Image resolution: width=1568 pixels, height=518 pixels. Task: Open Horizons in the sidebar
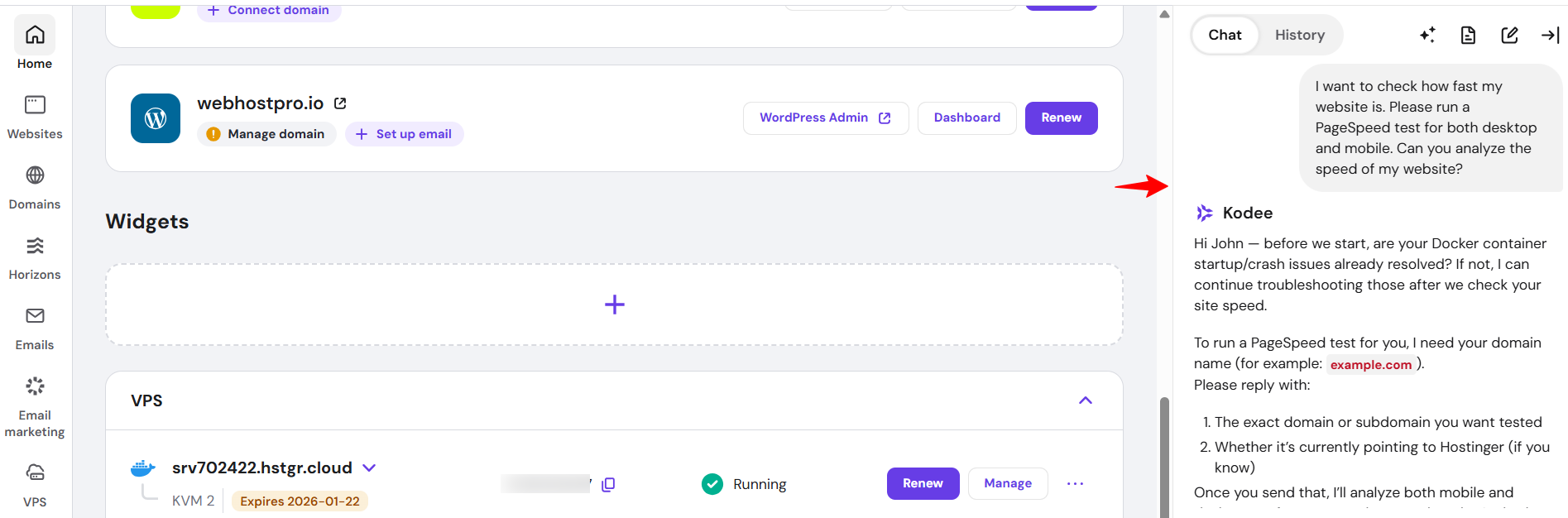click(35, 258)
